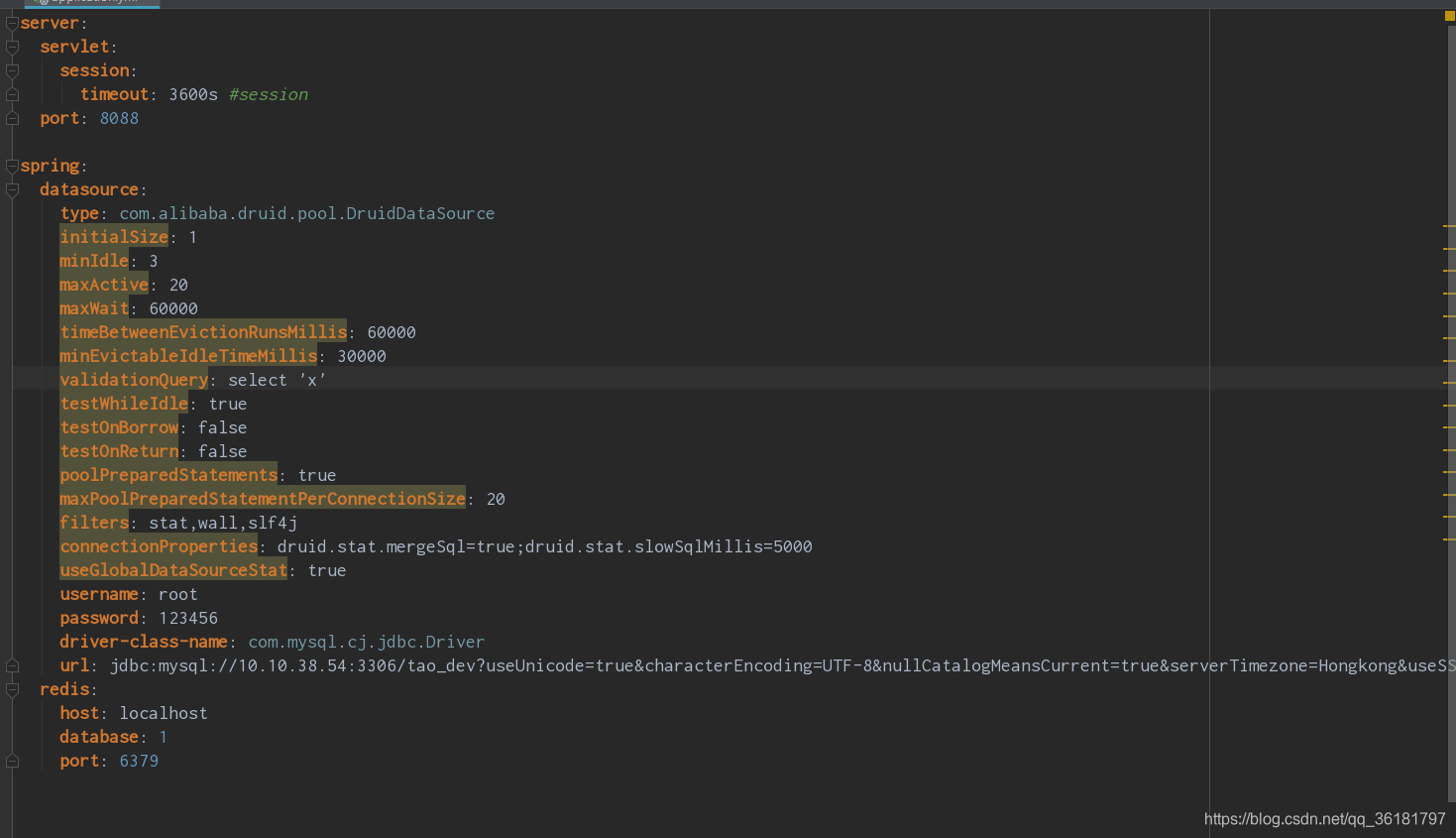Click com.alibaba.druid.pool.DruidDataSource type value
This screenshot has height=838, width=1456.
pos(307,213)
